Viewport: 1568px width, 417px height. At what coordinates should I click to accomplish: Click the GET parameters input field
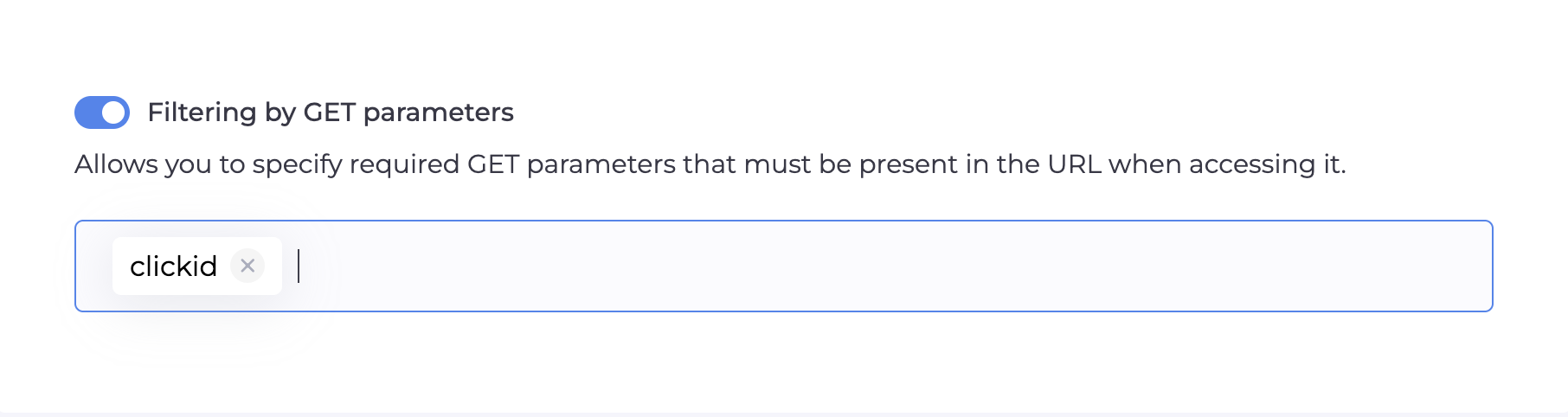865,266
